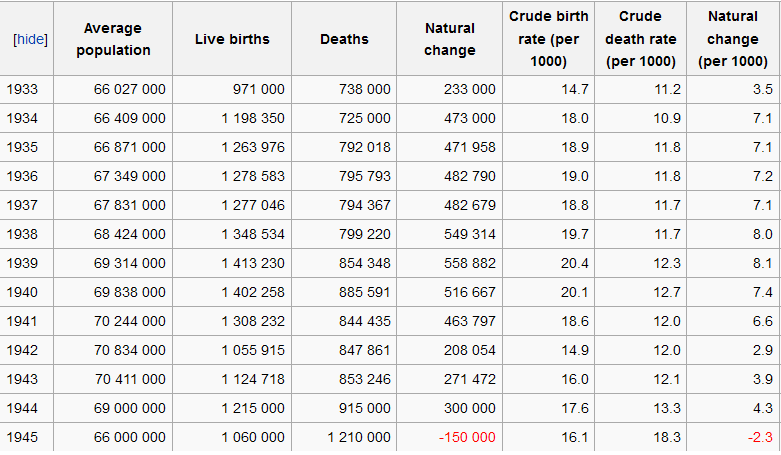Select the 1945 year cell
This screenshot has width=781, height=455.
point(22,437)
